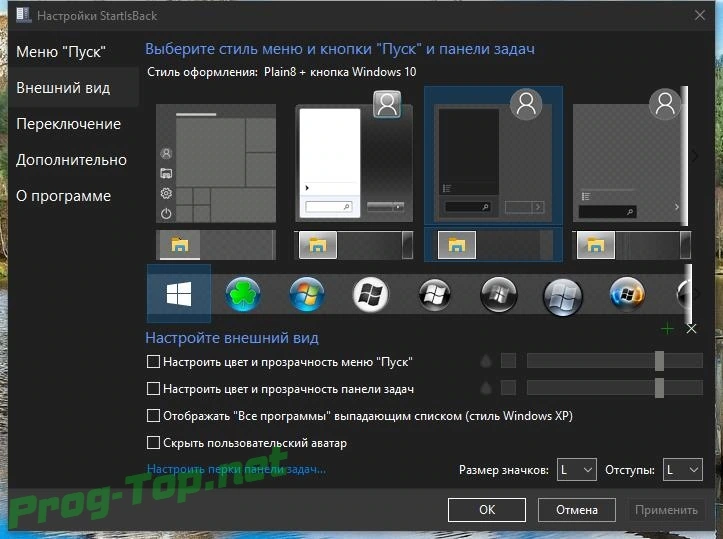Choose the green clover start button orb
Screen dimensions: 723x539
pyautogui.click(x=243, y=294)
